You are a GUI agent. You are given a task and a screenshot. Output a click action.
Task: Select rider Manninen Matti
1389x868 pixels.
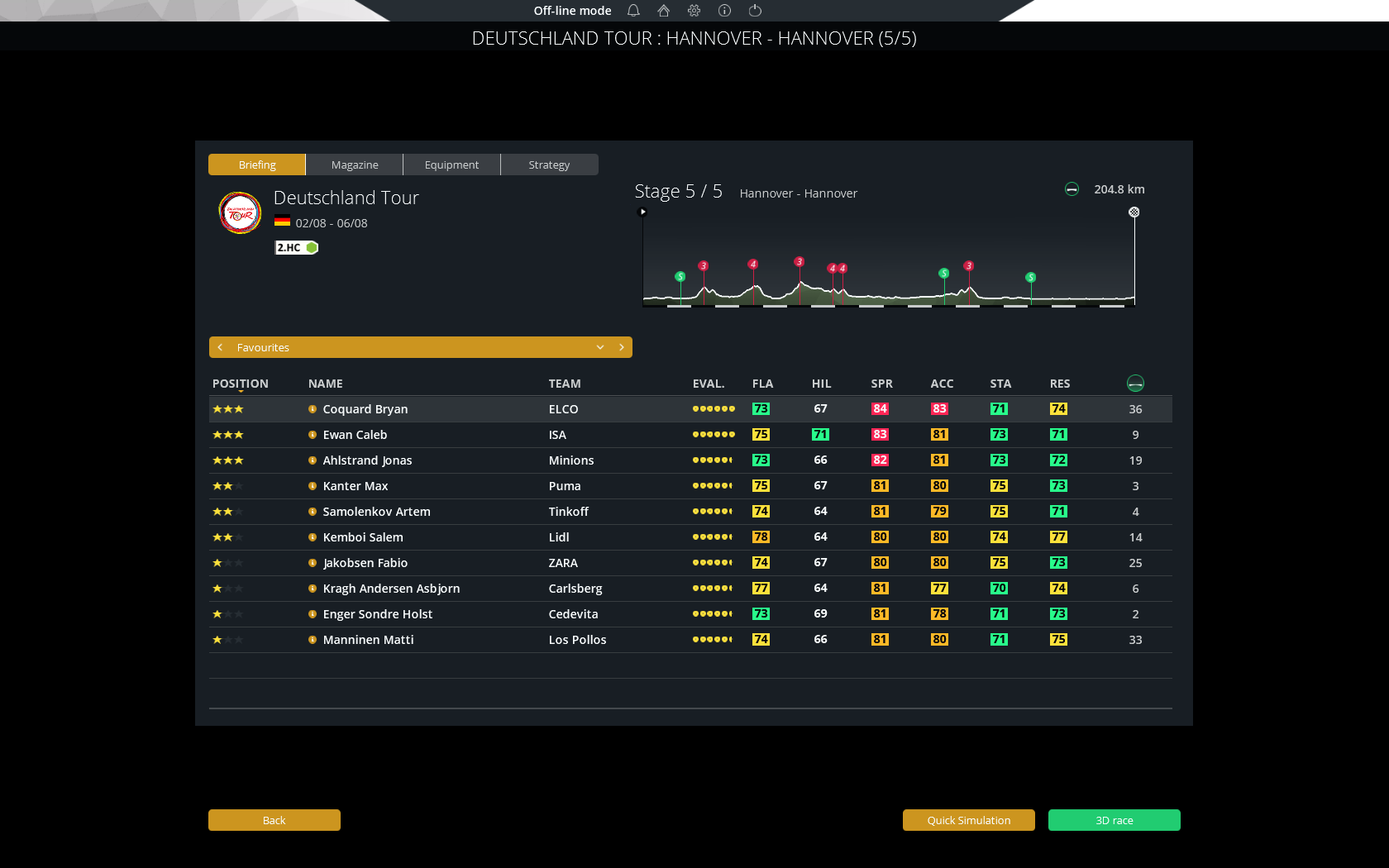tap(368, 640)
